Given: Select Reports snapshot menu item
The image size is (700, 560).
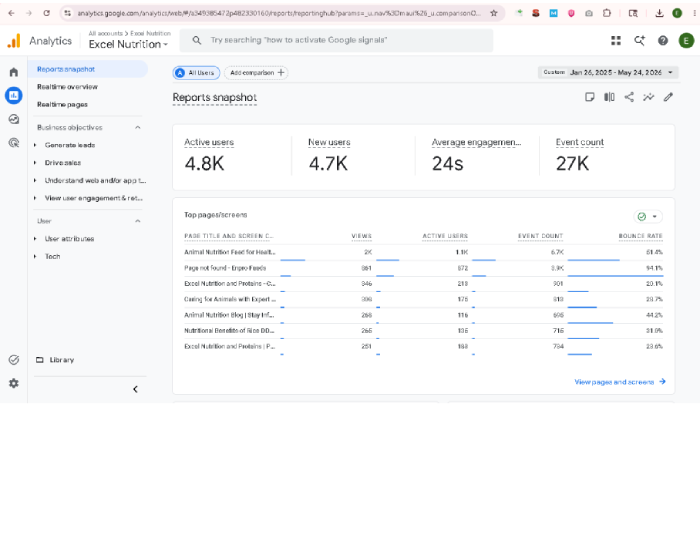Looking at the screenshot, I should pyautogui.click(x=88, y=69).
